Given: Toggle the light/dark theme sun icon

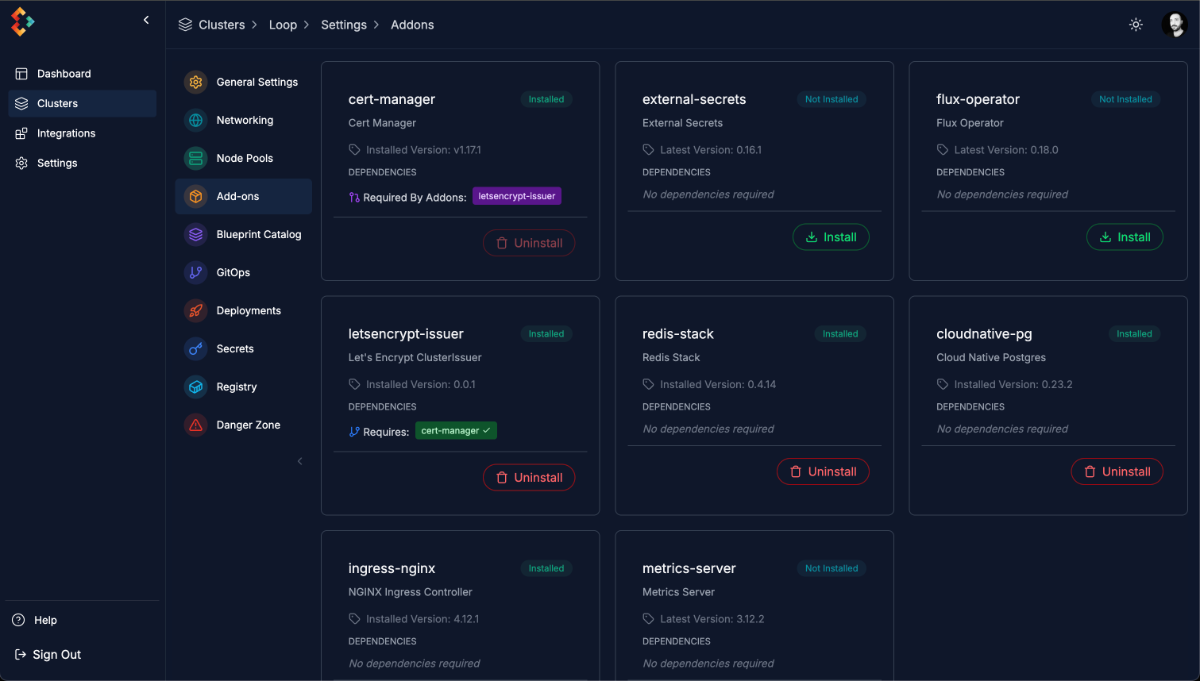Looking at the screenshot, I should [1136, 25].
